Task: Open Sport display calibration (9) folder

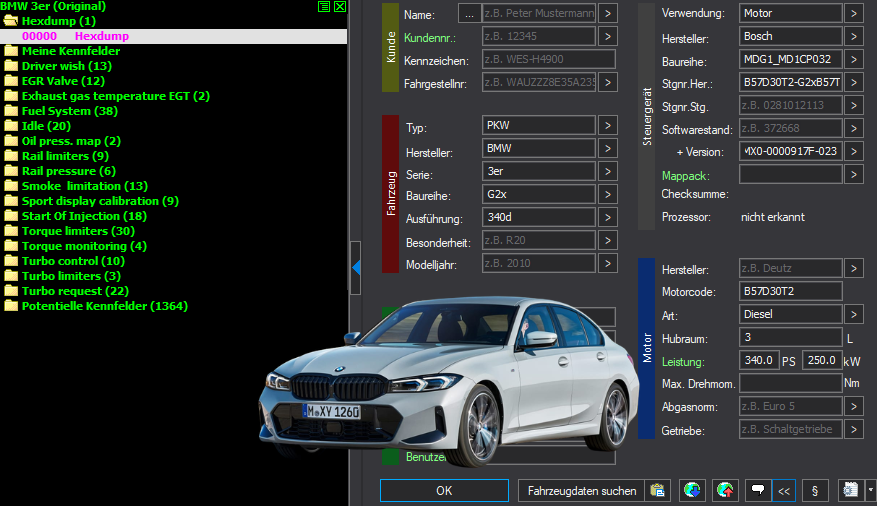Action: (100, 201)
